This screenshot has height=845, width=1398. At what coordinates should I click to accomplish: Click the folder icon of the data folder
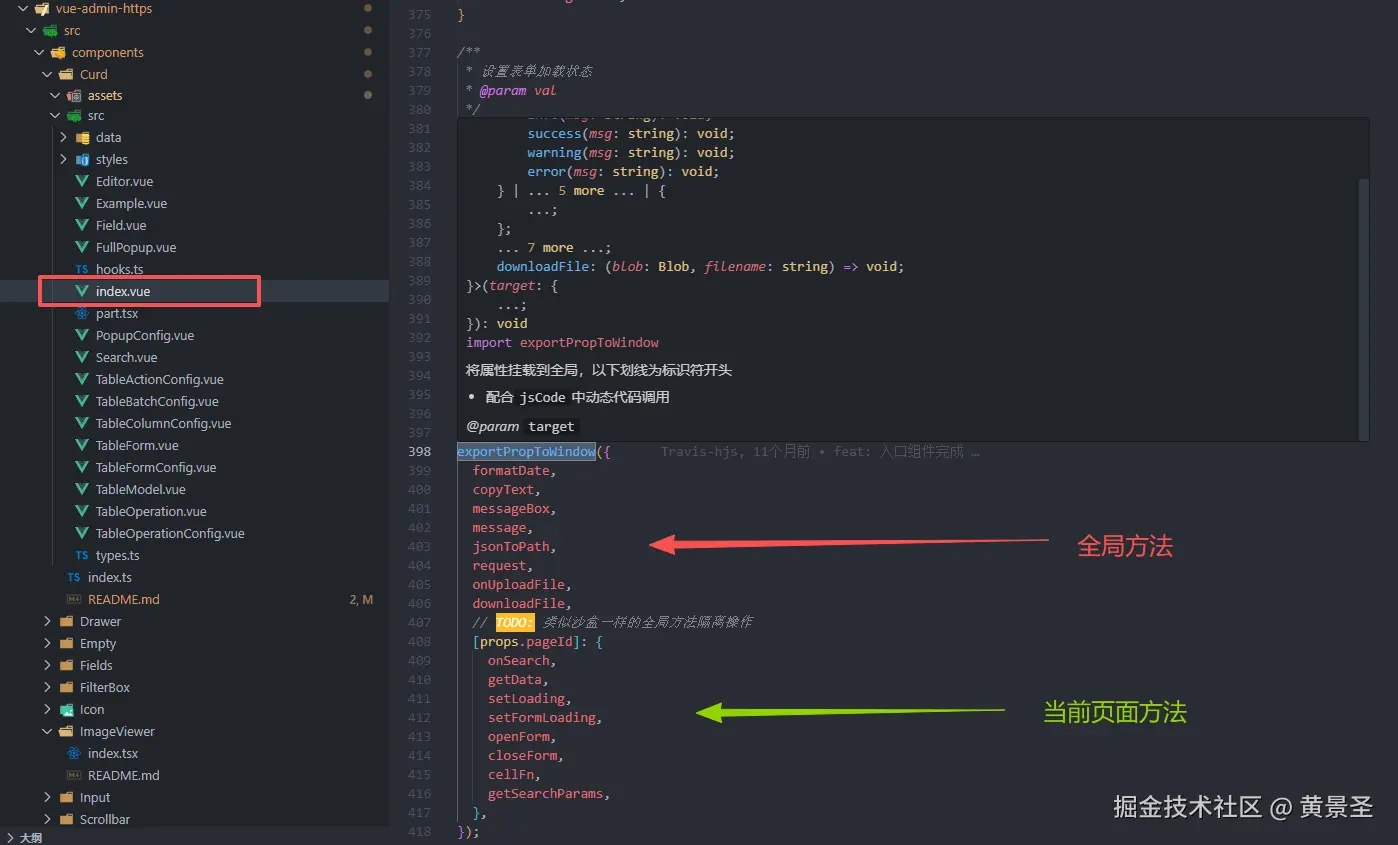click(82, 138)
